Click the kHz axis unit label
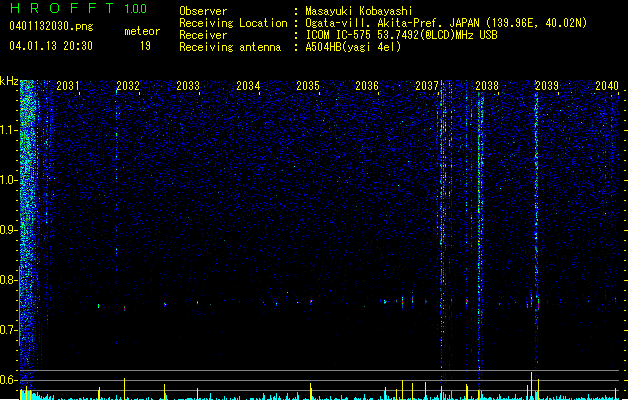Viewport: 629px width, 400px height. coord(9,81)
